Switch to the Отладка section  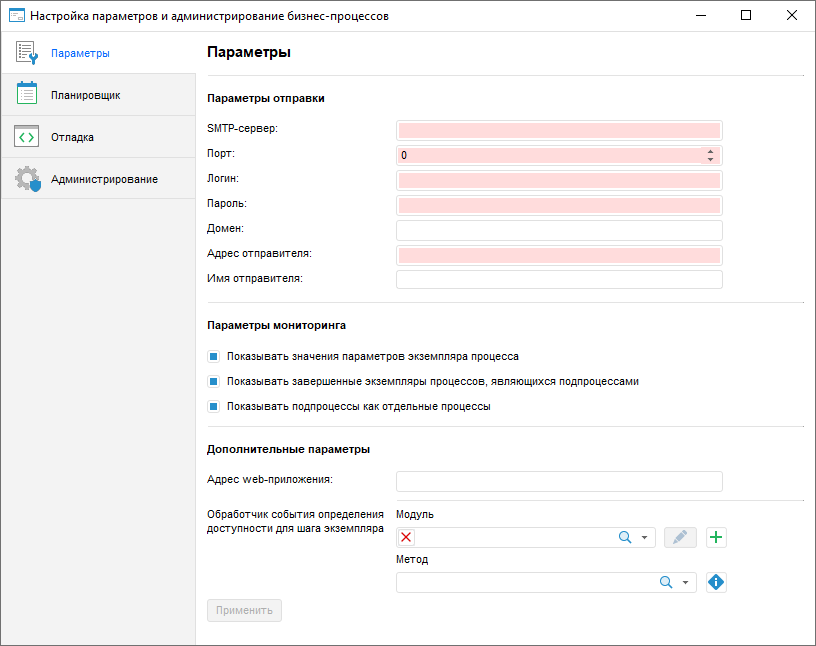click(x=72, y=137)
